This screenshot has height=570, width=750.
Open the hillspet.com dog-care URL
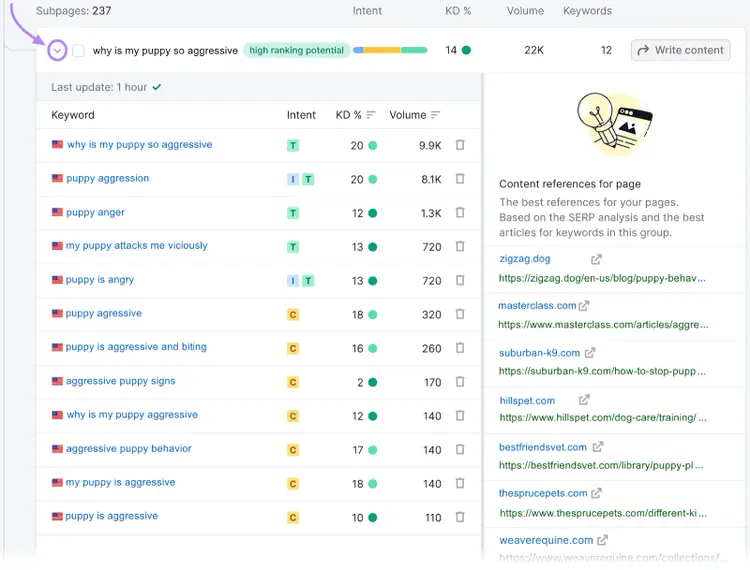pyautogui.click(x=603, y=417)
